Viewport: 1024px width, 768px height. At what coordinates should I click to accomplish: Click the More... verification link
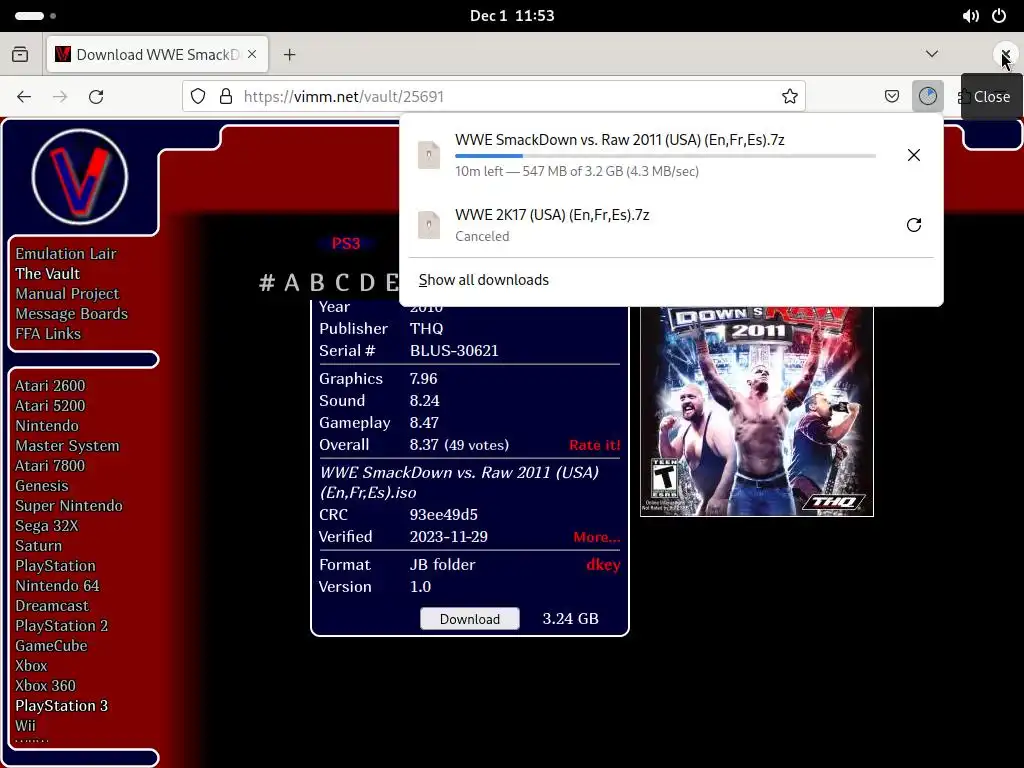click(596, 537)
